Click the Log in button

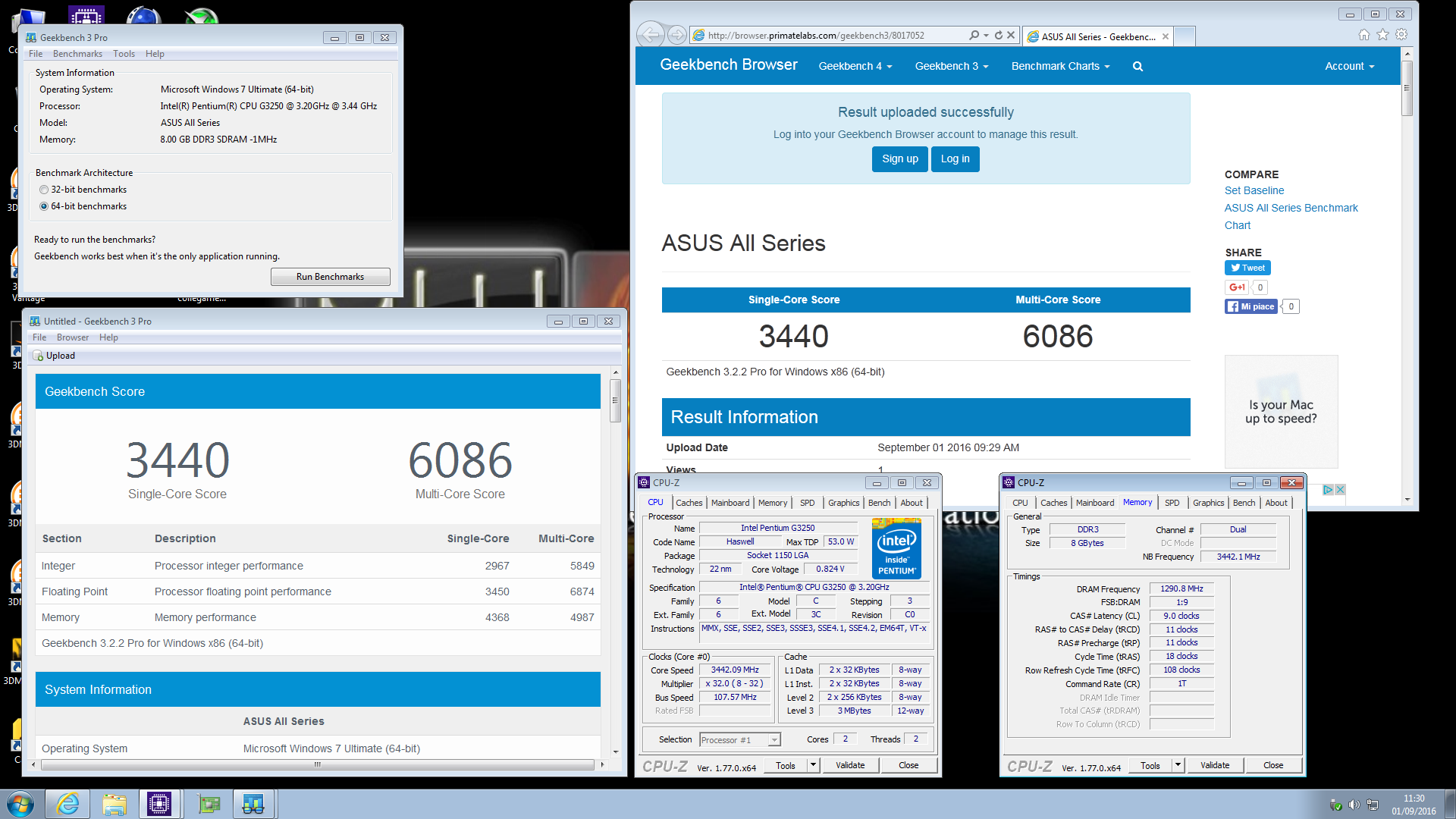pyautogui.click(x=955, y=159)
